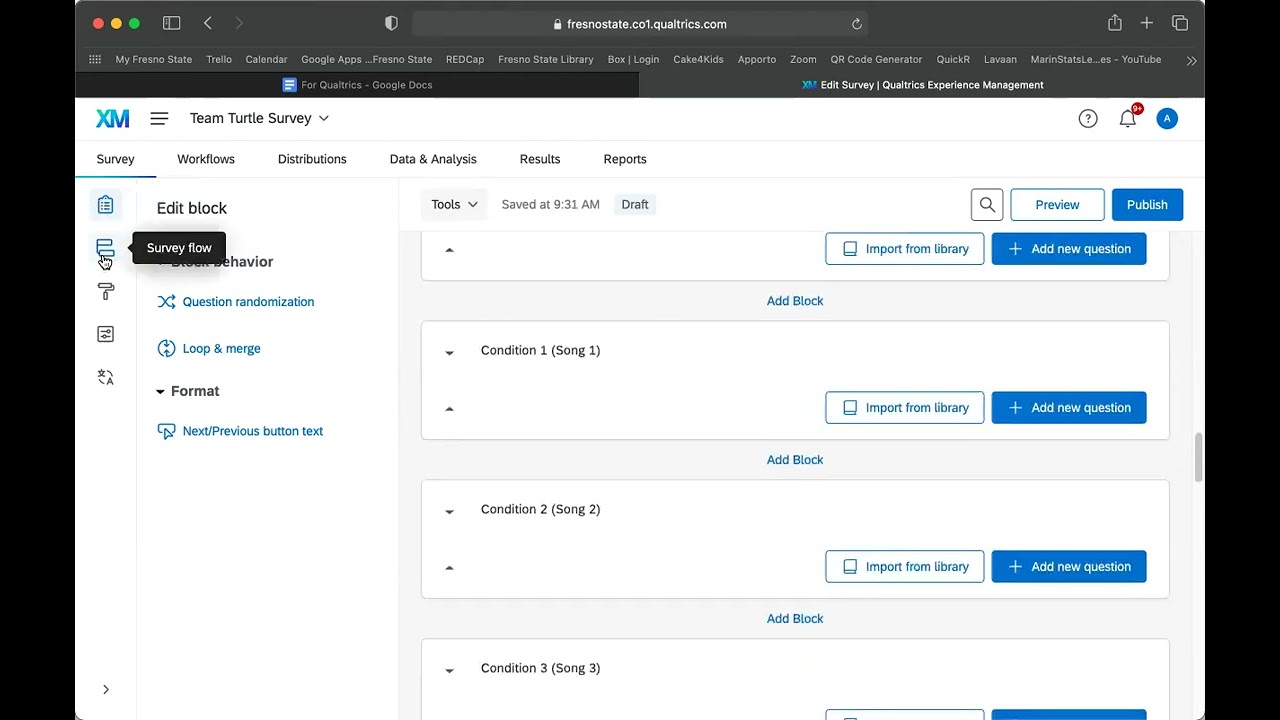Collapse the topmost block with the up arrow
The image size is (1280, 720).
tap(449, 249)
